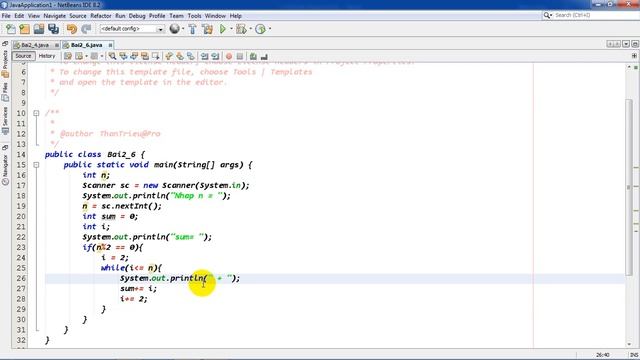
Task: Collapse the Javadoc comment fold at line 10
Action: pyautogui.click(x=36, y=113)
